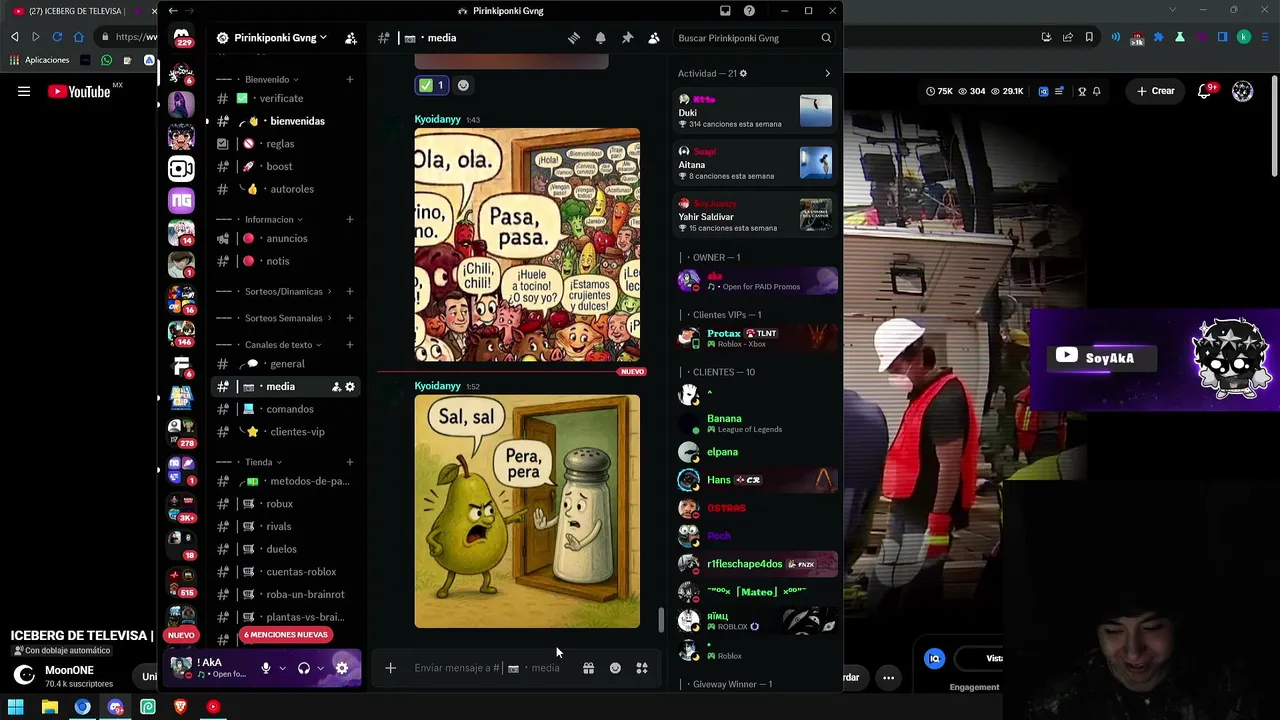Open YouTube notifications bell
Viewport: 1280px width, 720px height.
pos(1206,91)
